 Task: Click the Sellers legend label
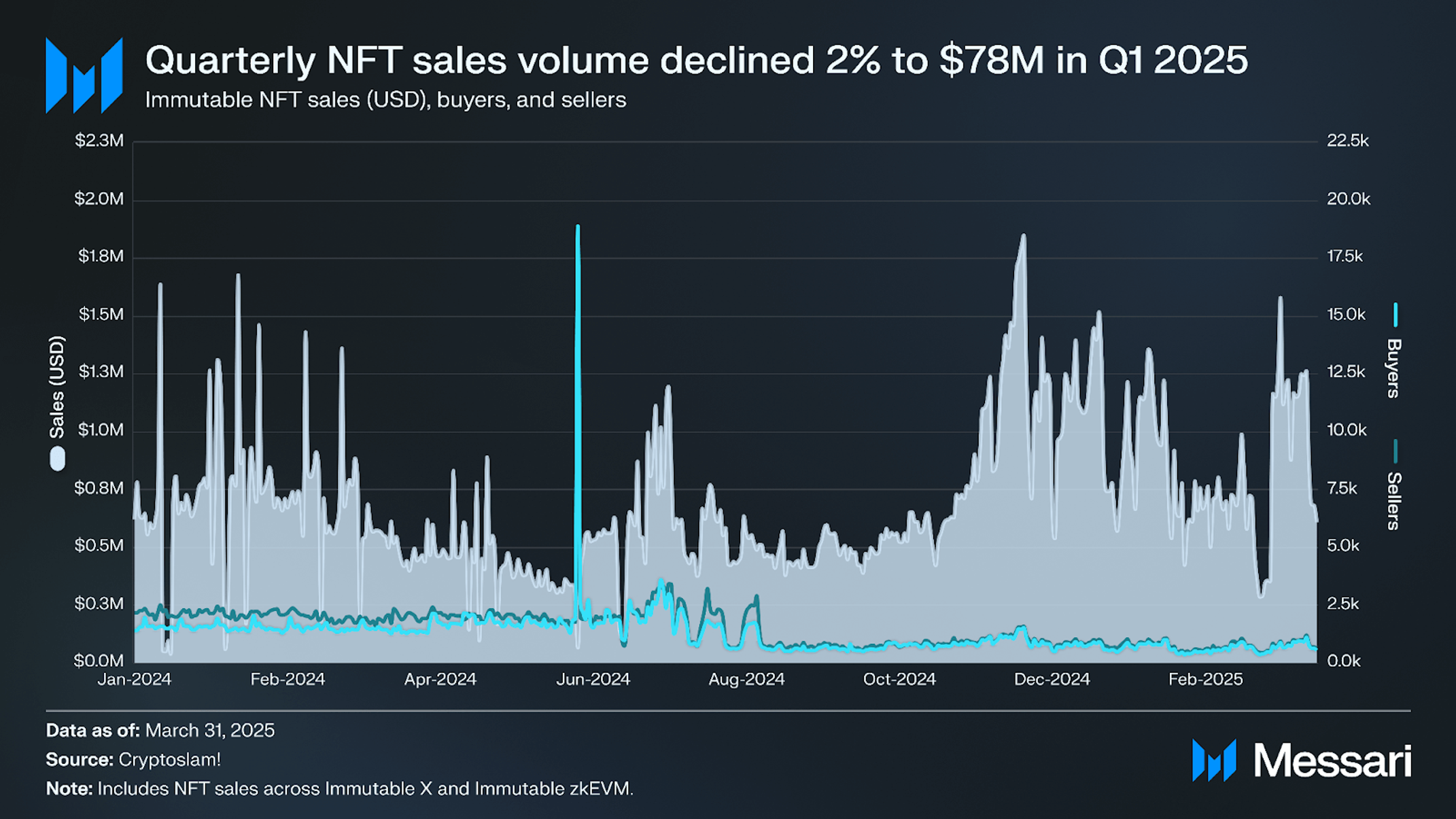click(1393, 501)
